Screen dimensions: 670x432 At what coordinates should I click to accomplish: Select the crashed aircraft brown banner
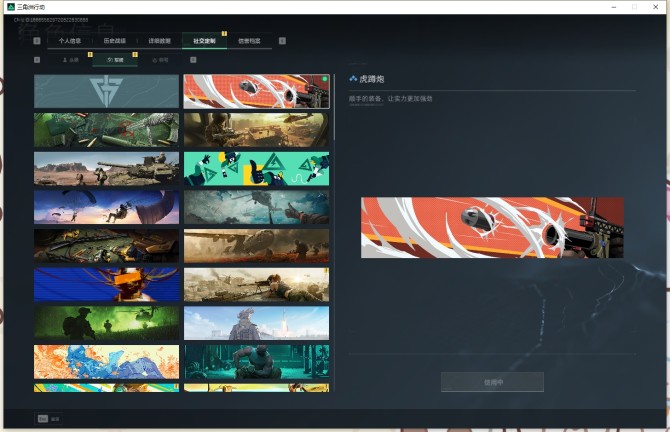point(256,246)
